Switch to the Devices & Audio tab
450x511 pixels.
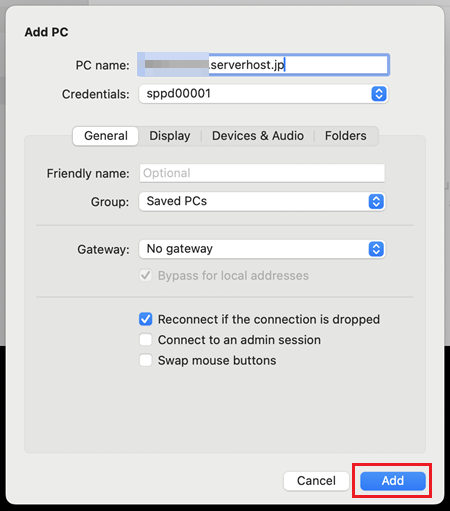(258, 136)
